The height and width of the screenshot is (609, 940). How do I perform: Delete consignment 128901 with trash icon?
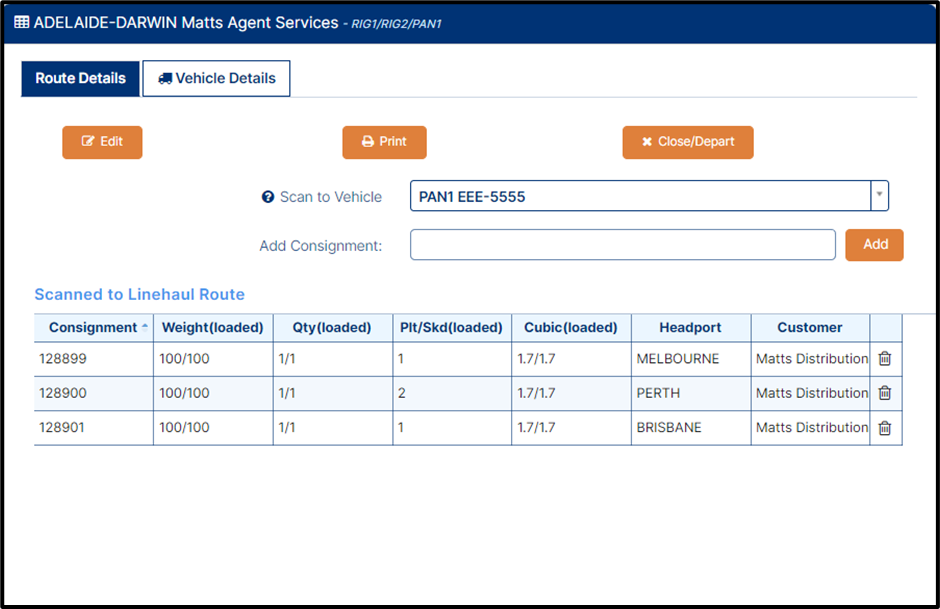pyautogui.click(x=885, y=427)
